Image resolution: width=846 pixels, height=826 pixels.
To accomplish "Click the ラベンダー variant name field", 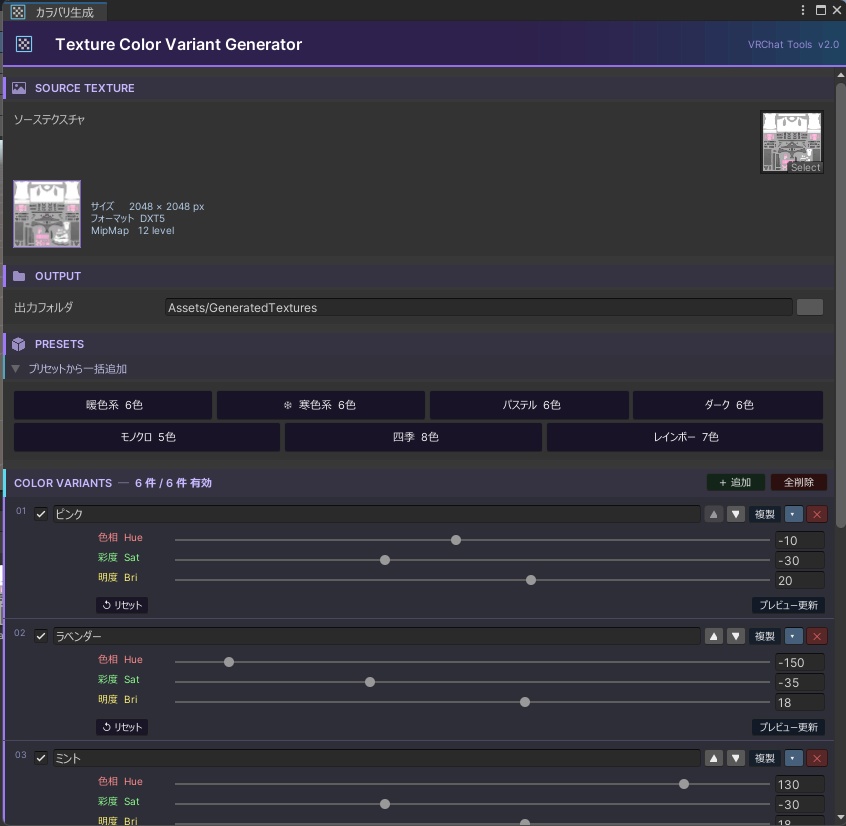I will pos(377,636).
